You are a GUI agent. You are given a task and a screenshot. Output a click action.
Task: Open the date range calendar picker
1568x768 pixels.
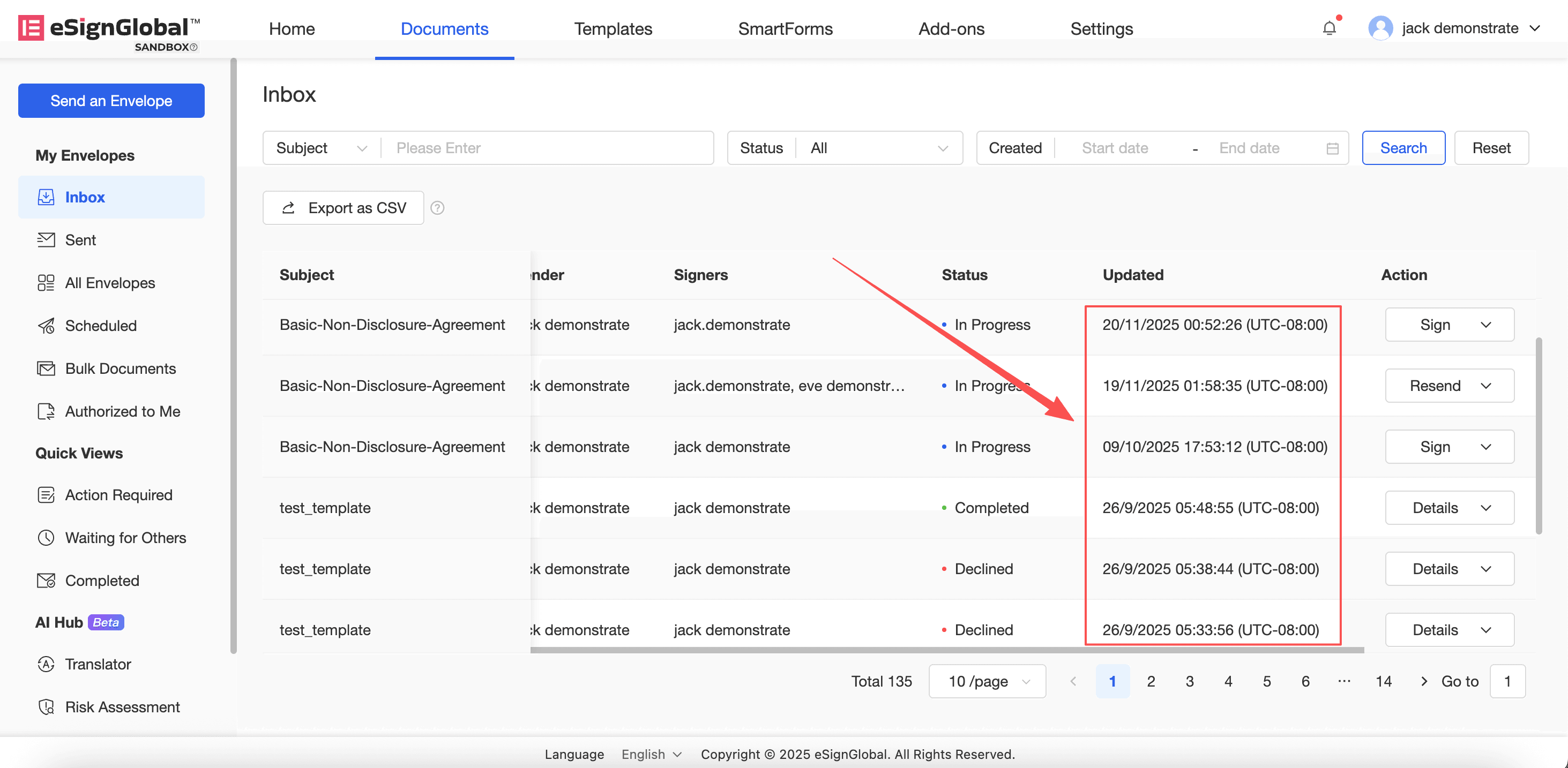pos(1332,148)
